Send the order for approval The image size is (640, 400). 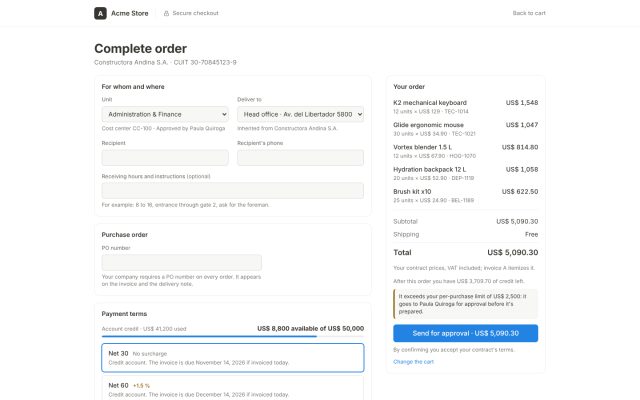465,333
